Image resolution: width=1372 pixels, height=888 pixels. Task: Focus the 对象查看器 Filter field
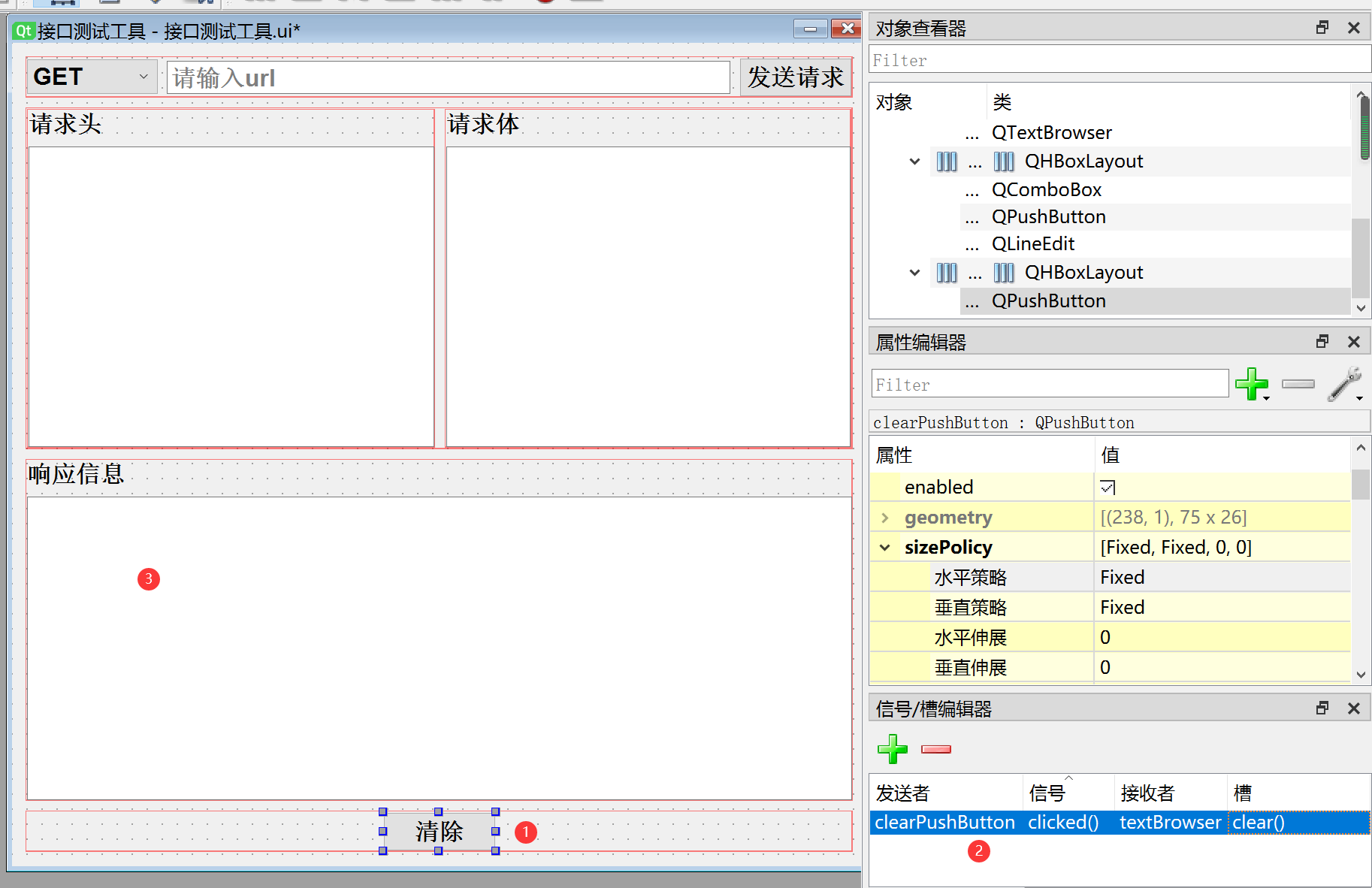tap(1120, 60)
